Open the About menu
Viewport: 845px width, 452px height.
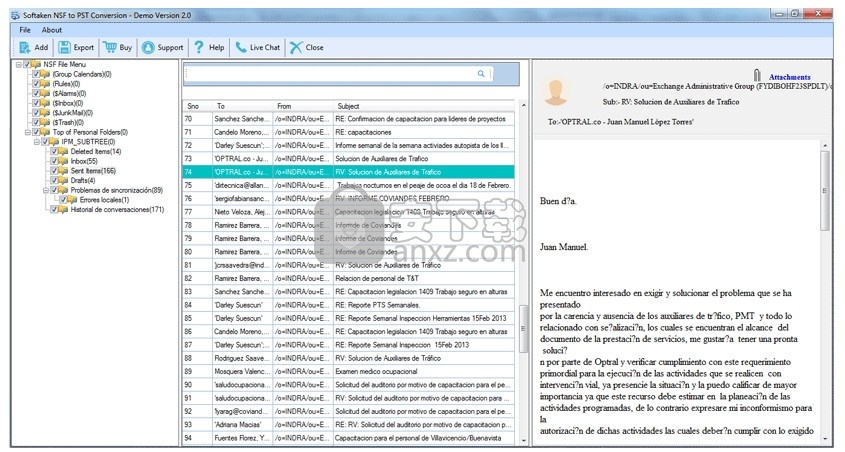[x=52, y=30]
